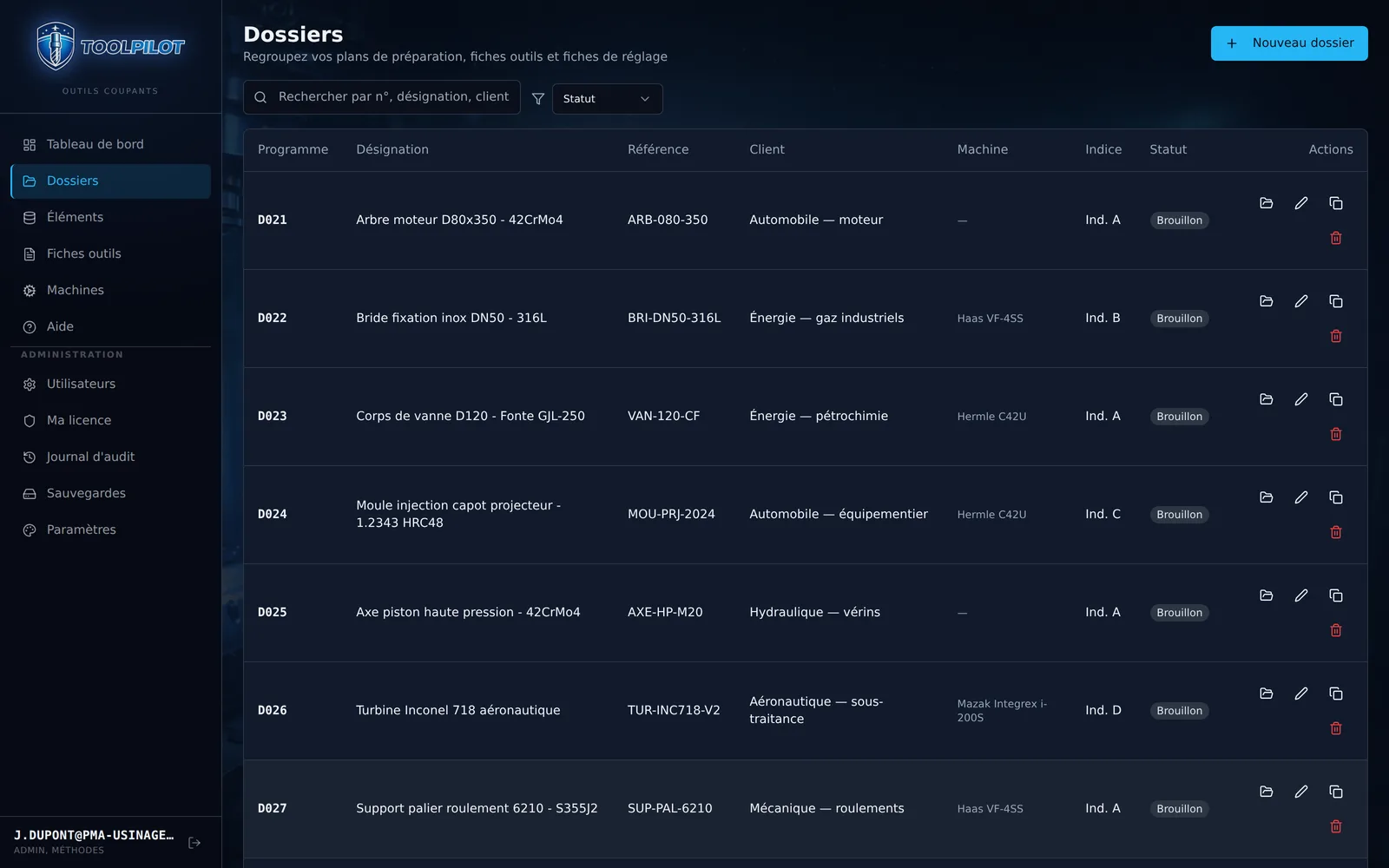Open dossier D025 folder icon
The image size is (1389, 868).
[x=1267, y=595]
